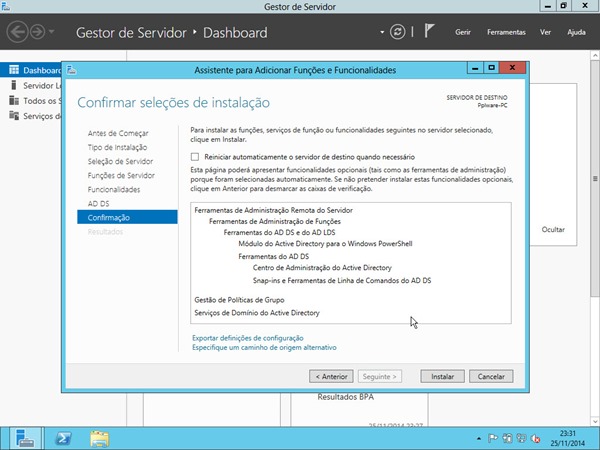Screen dimensions: 600x450
Task: Click the muted volume tray icon
Action: (x=536, y=439)
